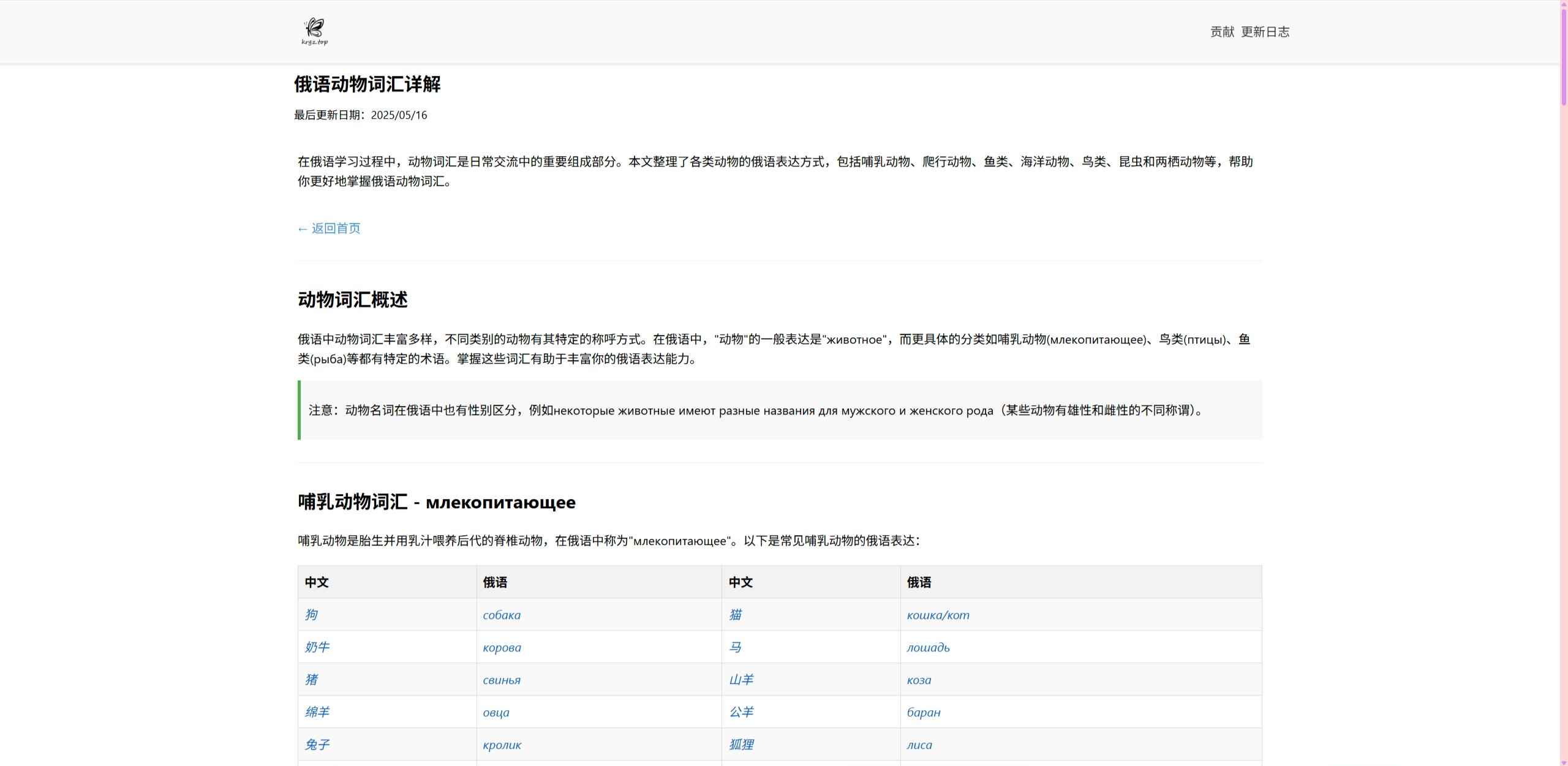Select the 马 vocabulary entry
This screenshot has height=766, width=1568.
pyautogui.click(x=735, y=647)
